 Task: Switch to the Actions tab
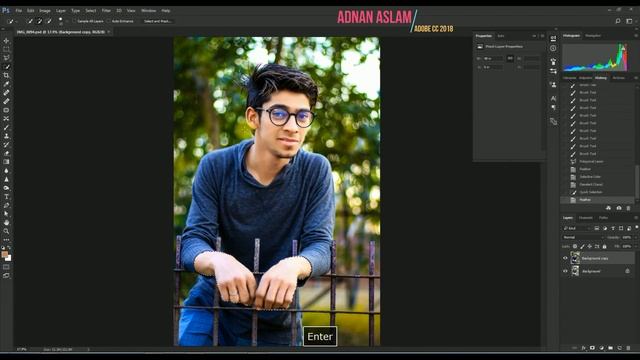(x=618, y=78)
